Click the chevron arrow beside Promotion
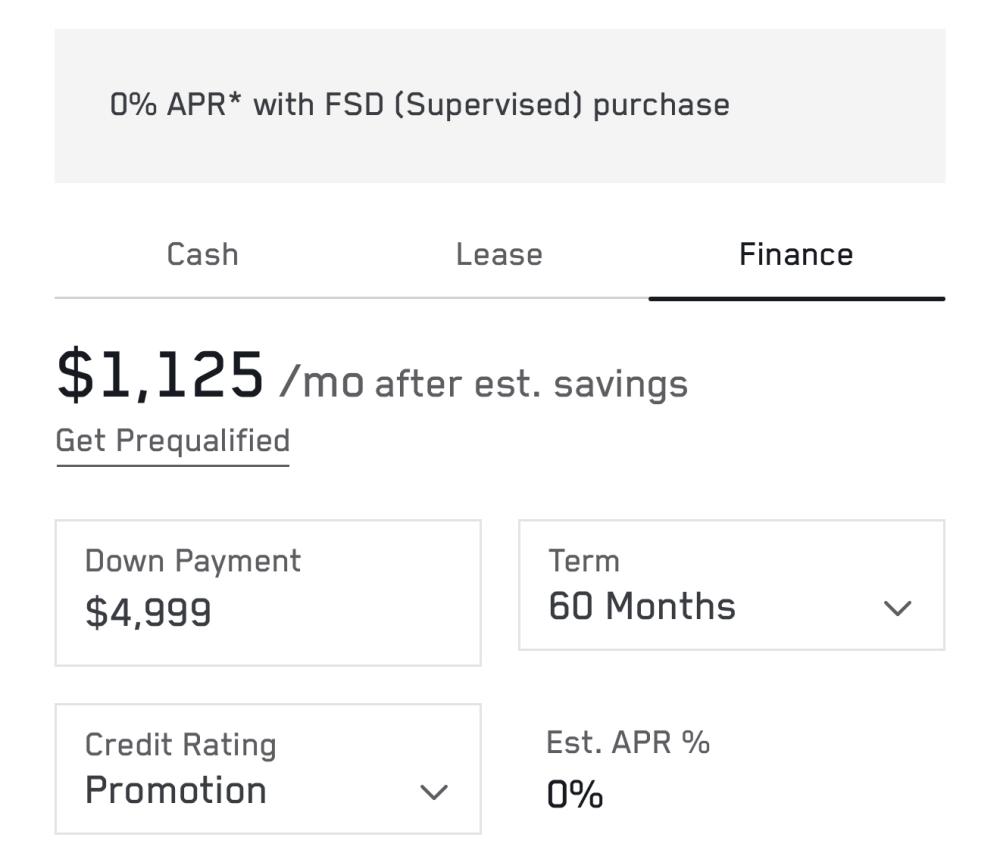The width and height of the screenshot is (1000, 859). 433,793
